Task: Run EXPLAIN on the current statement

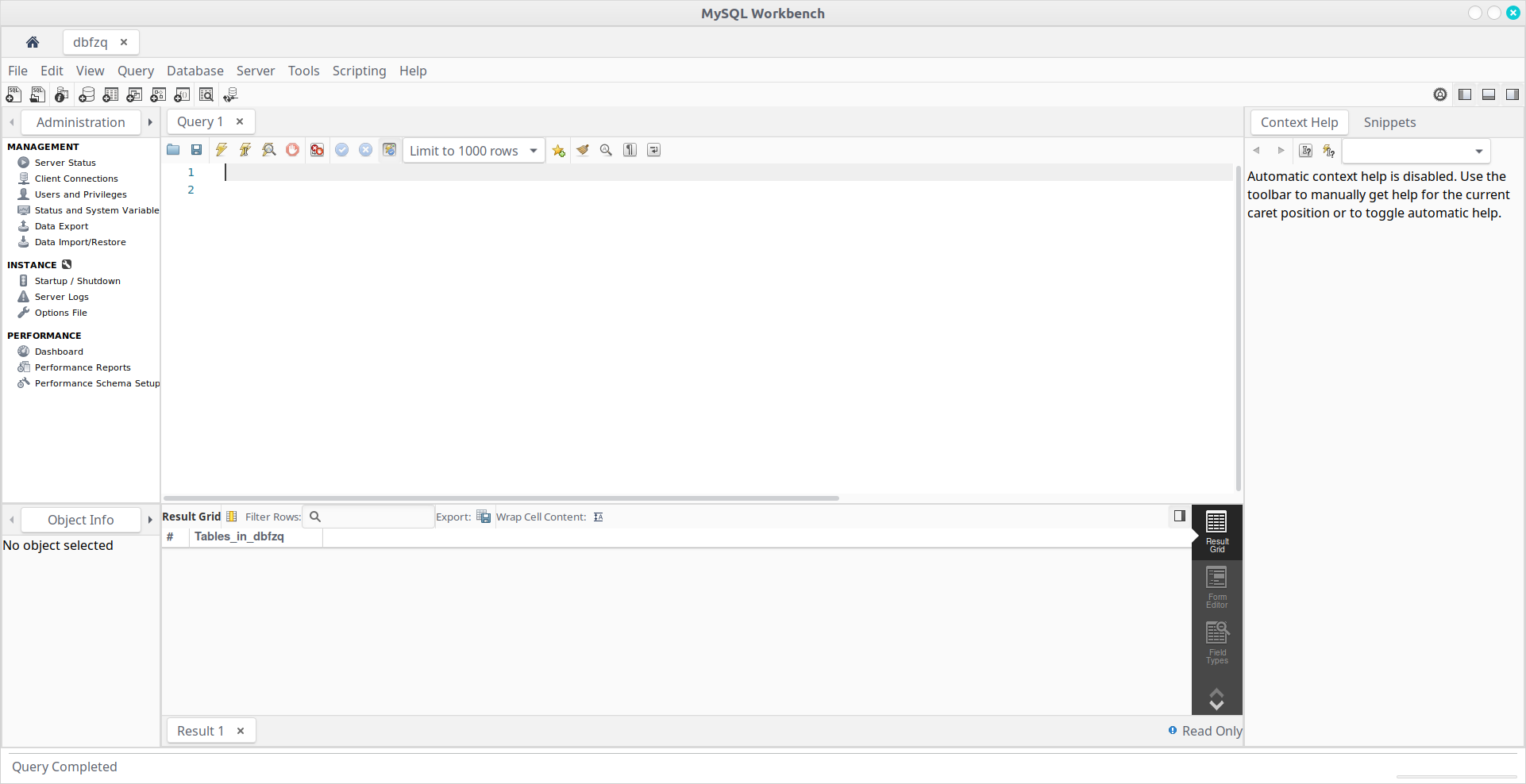Action: tap(269, 150)
